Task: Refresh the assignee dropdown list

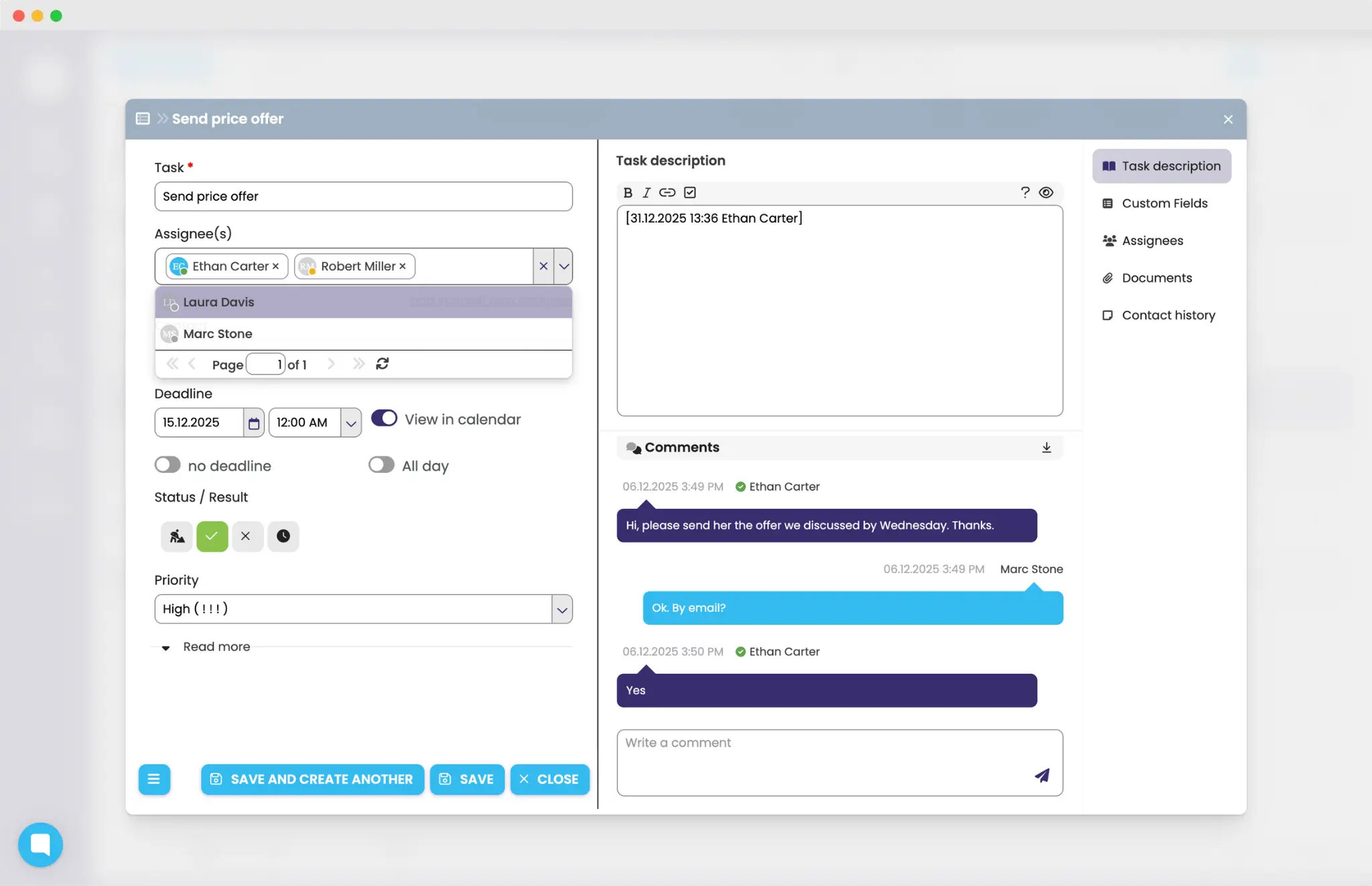Action: 383,364
